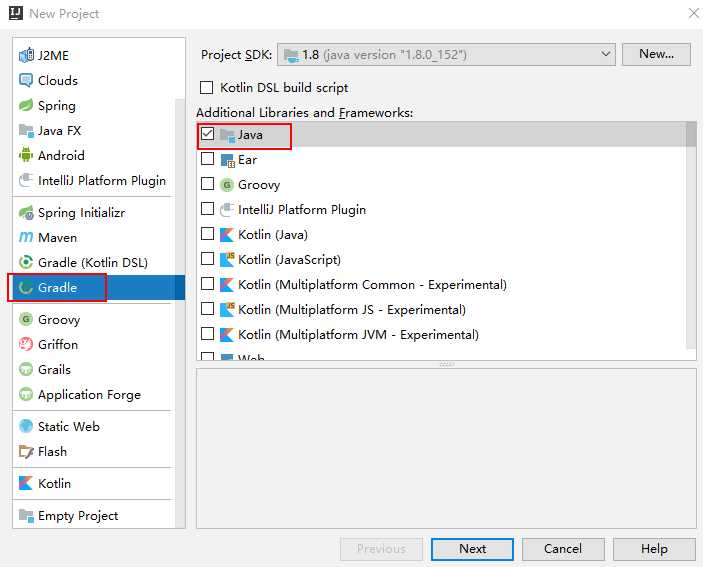Viewport: 703px width, 567px height.
Task: Click the Kotlin (Multiplatform JVM - Experimental) label
Action: 358,334
